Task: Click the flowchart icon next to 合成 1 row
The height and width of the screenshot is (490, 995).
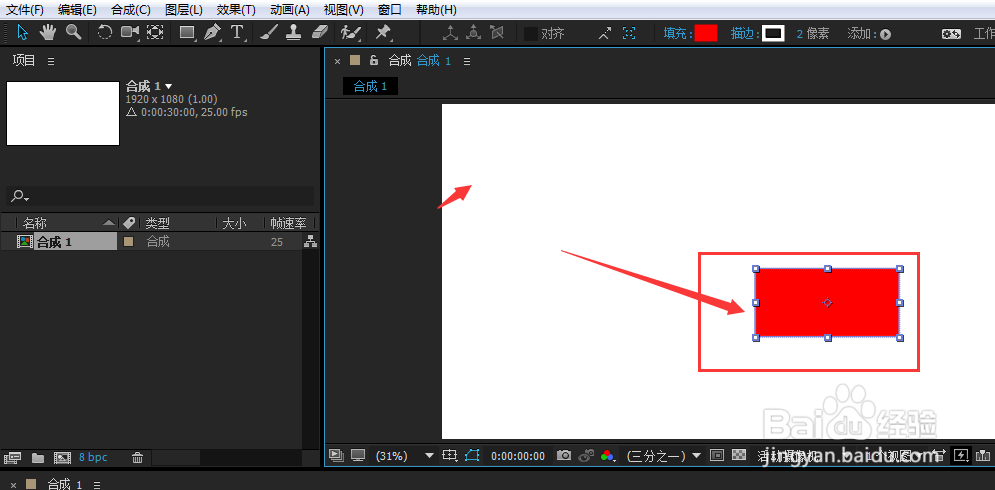Action: 310,241
